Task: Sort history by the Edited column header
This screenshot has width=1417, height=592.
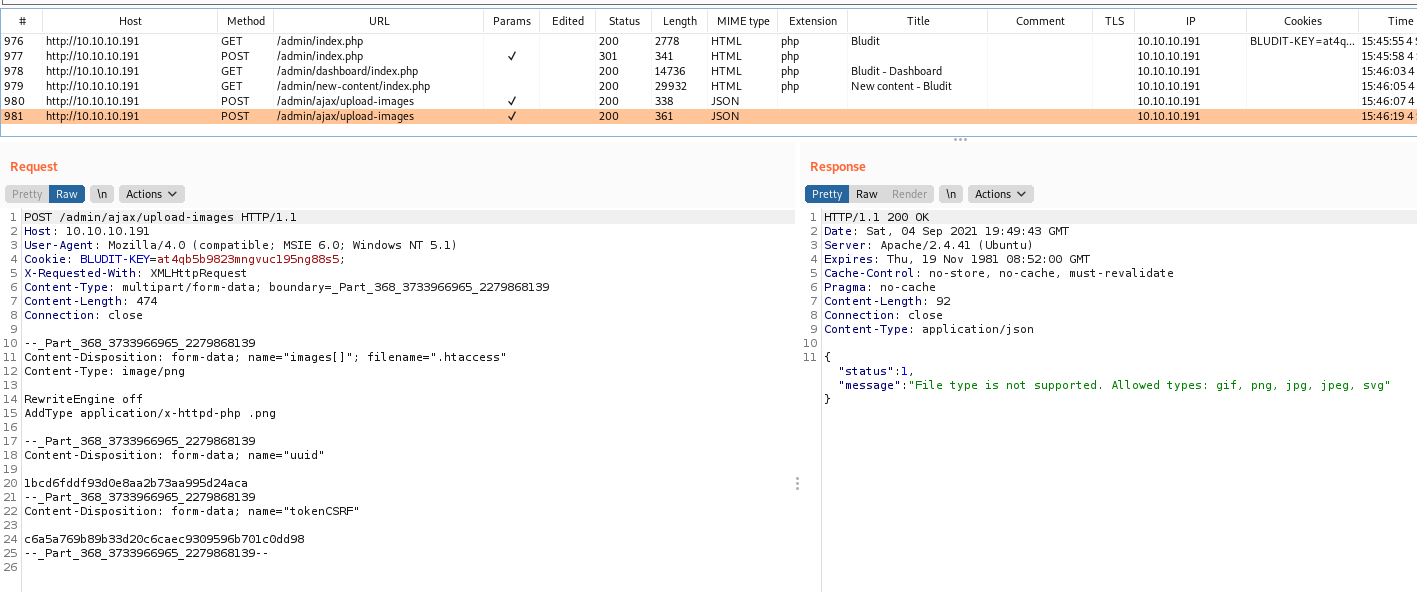Action: tap(568, 21)
